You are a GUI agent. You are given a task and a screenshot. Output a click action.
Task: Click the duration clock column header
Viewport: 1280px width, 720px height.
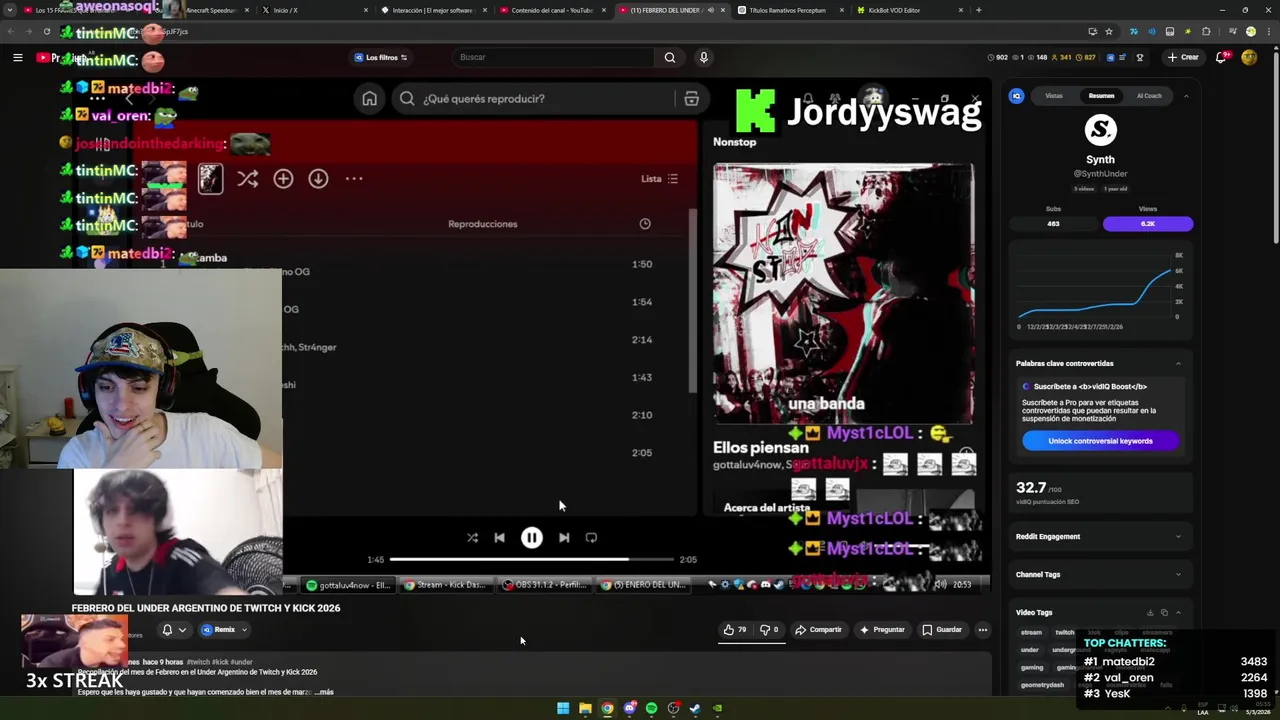tap(645, 224)
